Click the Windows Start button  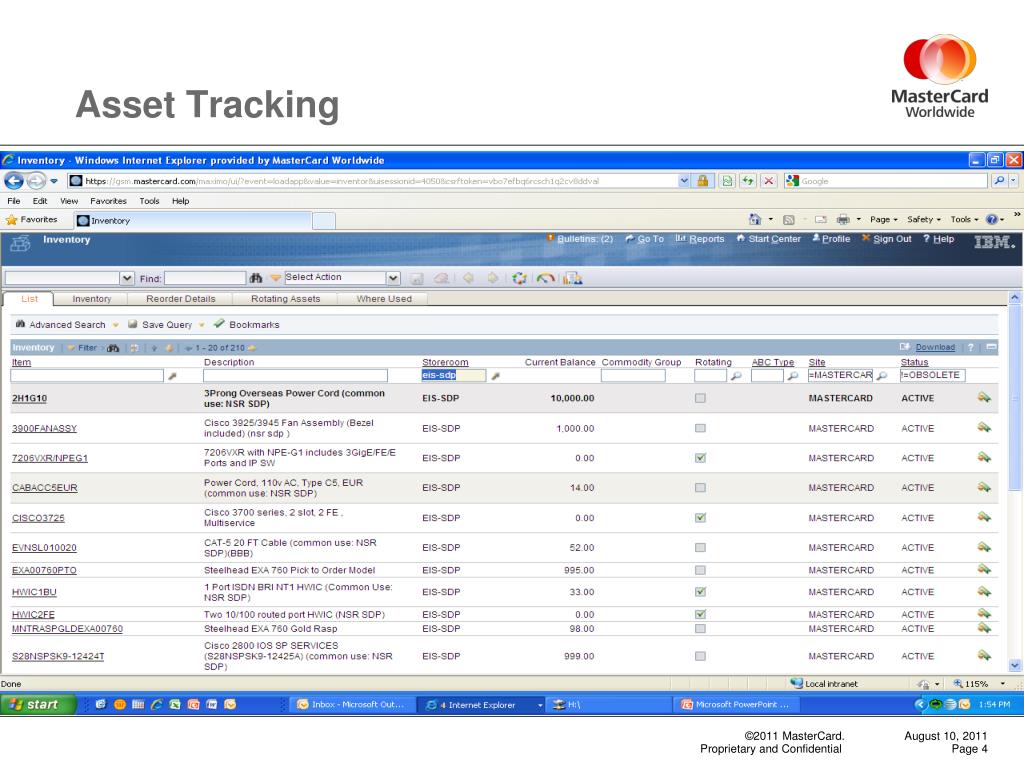[x=38, y=705]
